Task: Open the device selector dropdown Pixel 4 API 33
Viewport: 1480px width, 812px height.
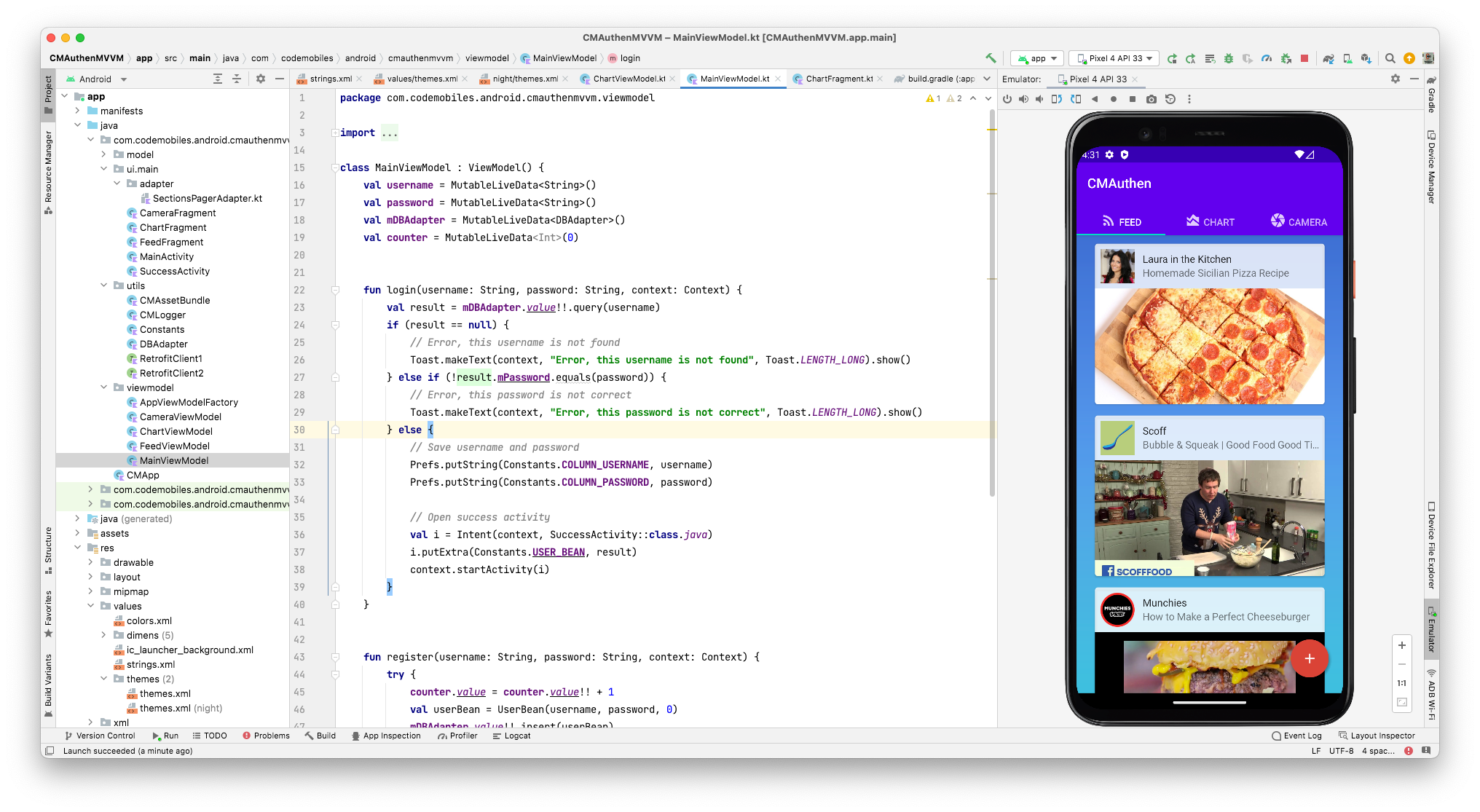Action: pos(1113,58)
